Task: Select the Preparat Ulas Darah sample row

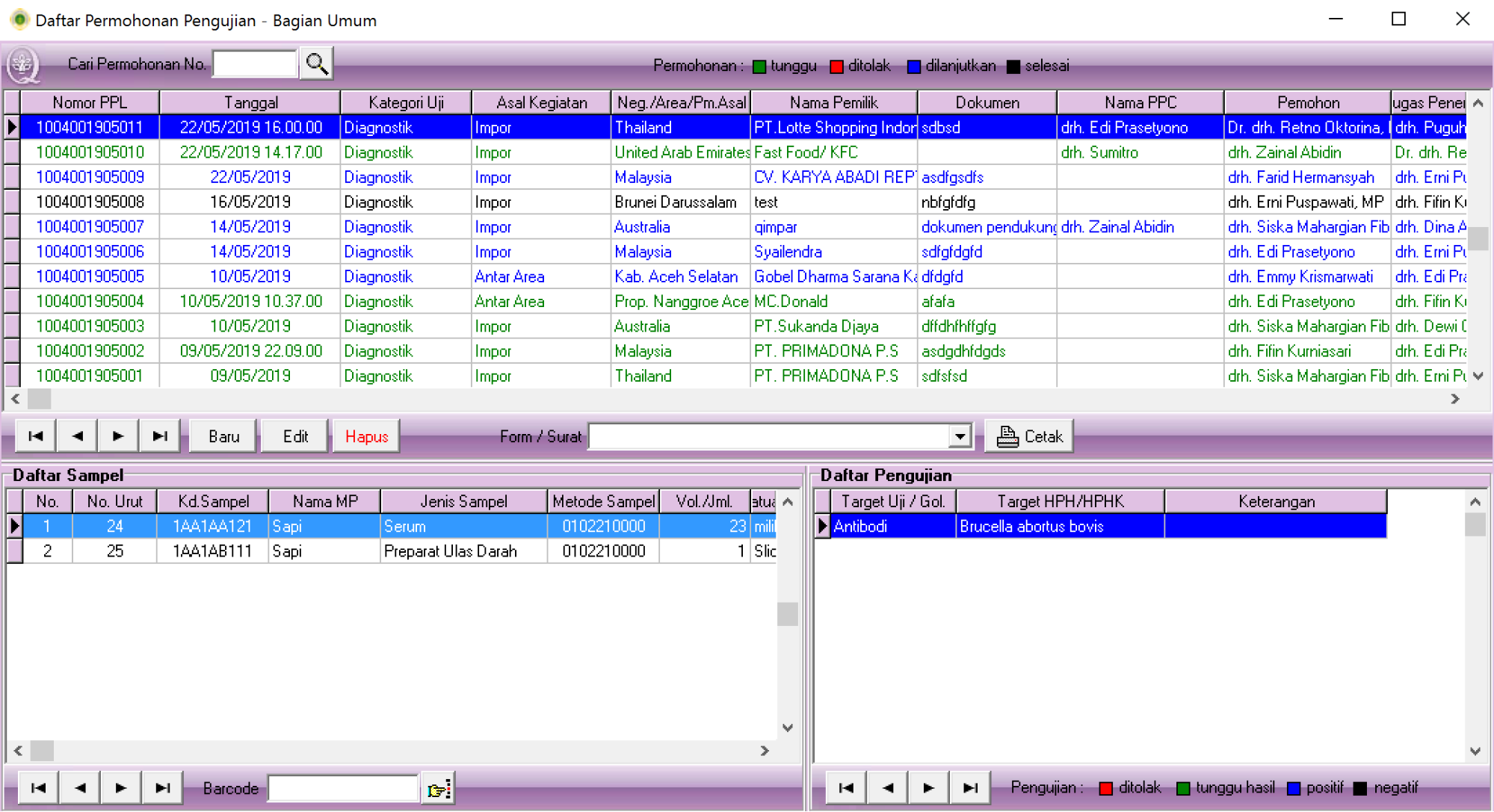Action: click(450, 551)
